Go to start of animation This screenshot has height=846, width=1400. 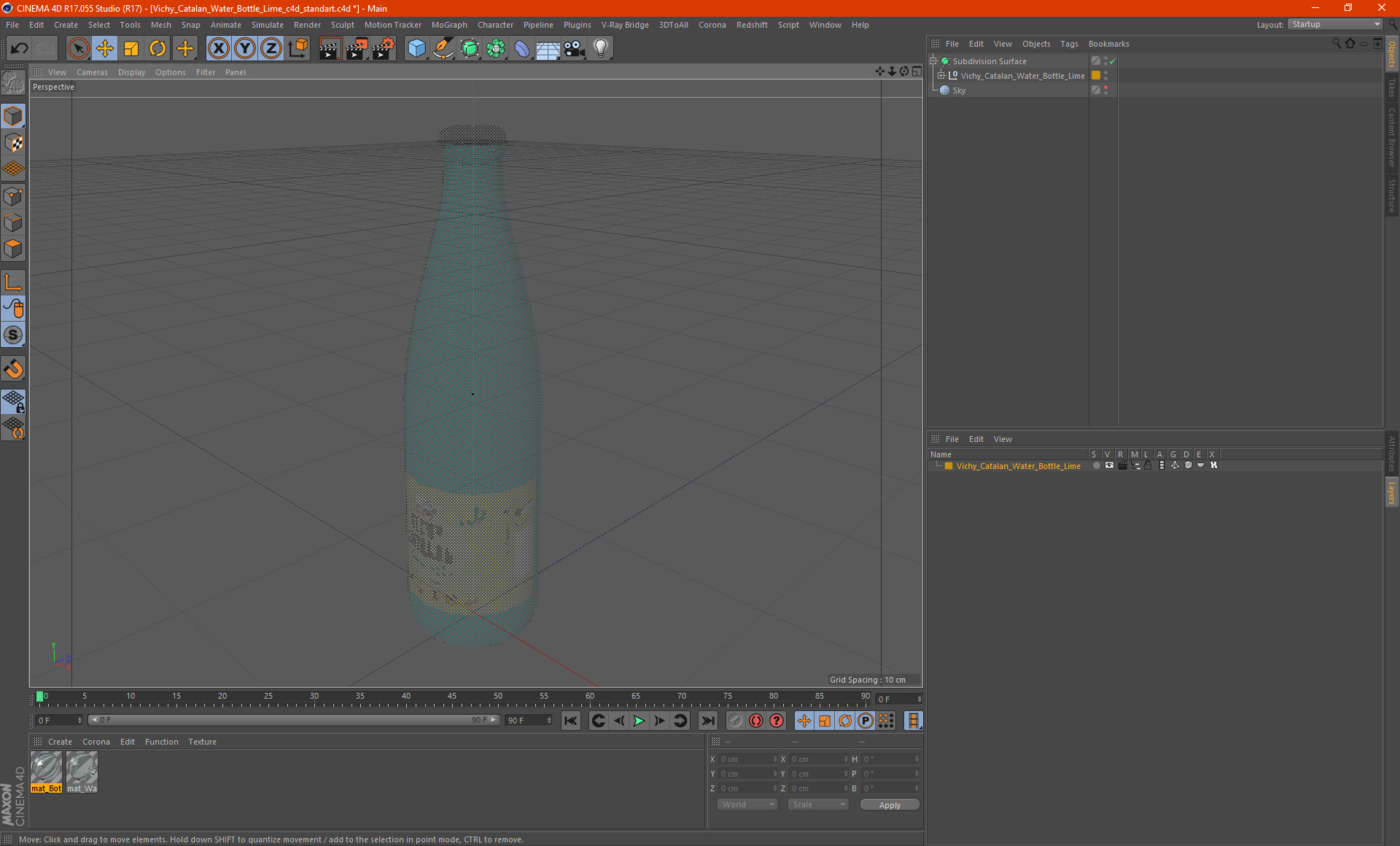[571, 721]
